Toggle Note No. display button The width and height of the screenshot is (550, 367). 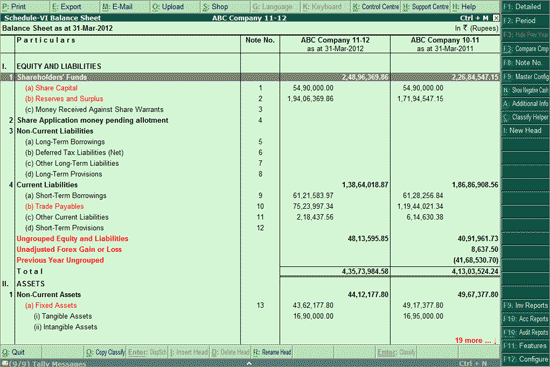coord(525,63)
